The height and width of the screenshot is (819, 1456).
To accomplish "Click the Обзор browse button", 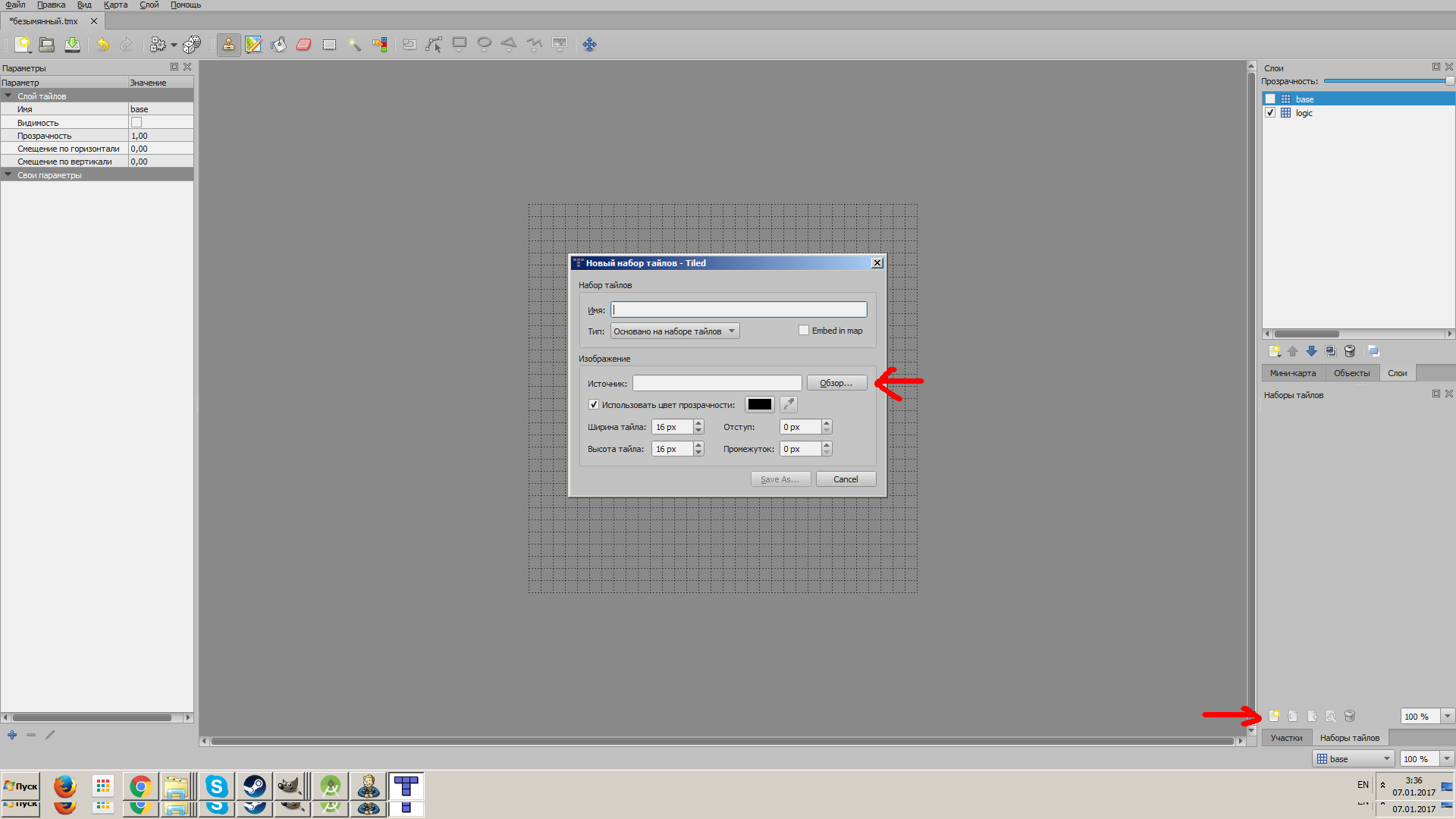I will (x=836, y=383).
